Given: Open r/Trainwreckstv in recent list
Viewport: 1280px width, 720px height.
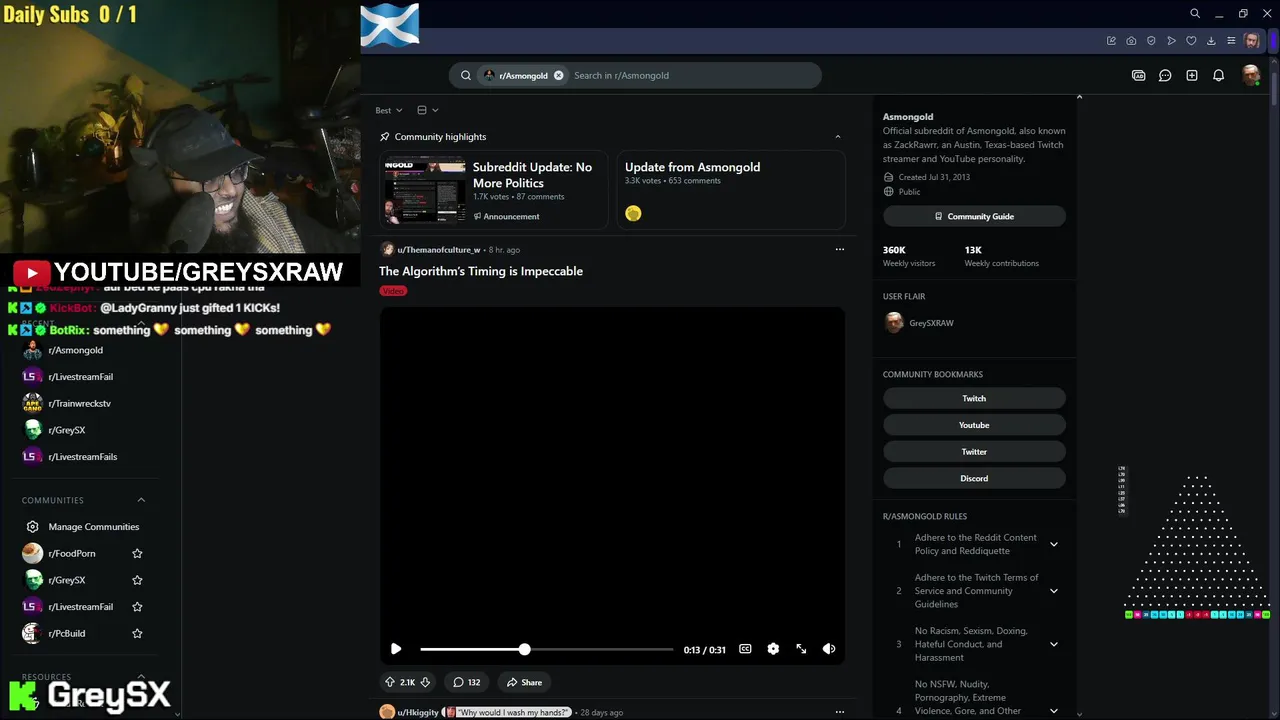Looking at the screenshot, I should coord(79,403).
